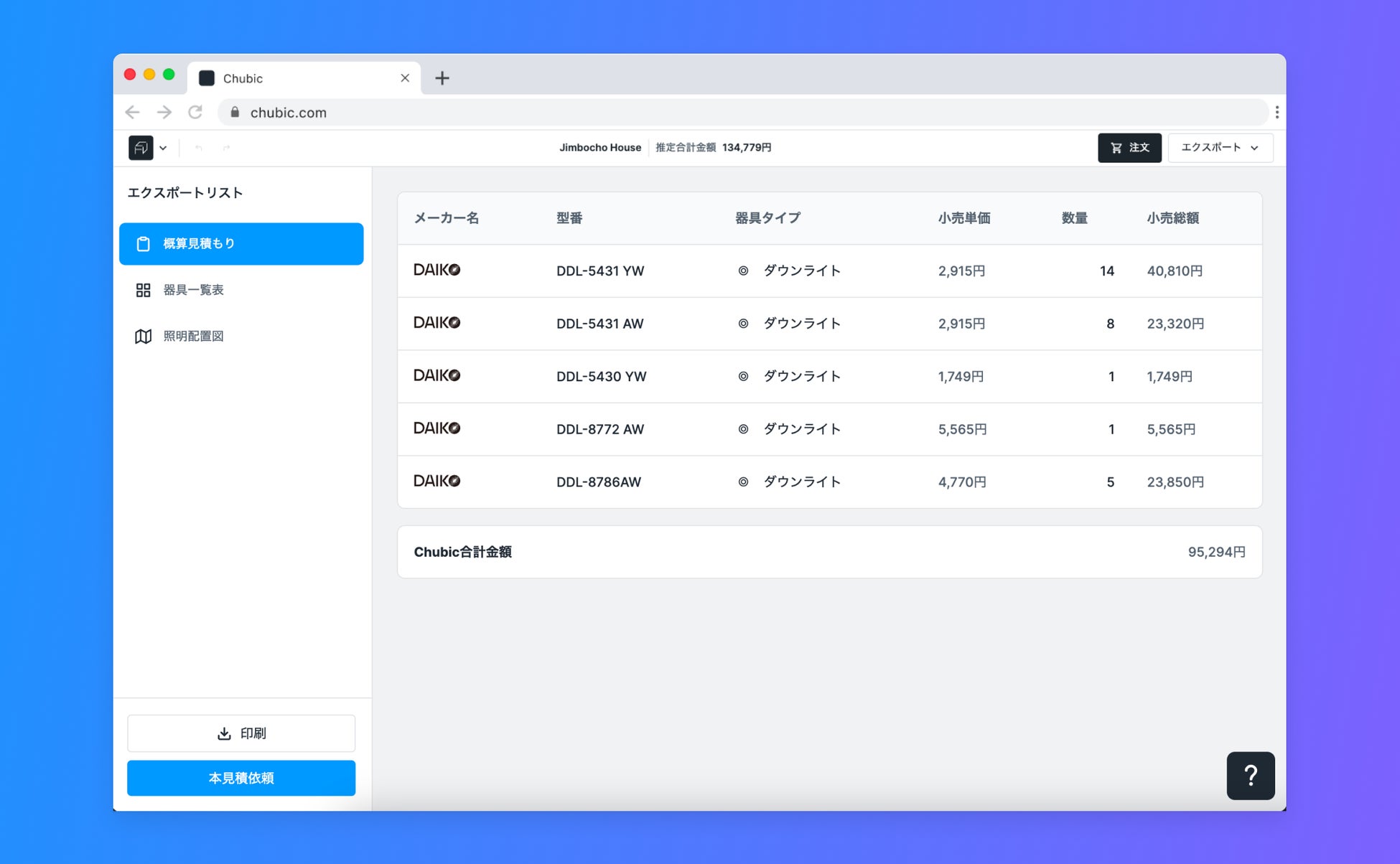
Task: Click the Chubic logo icon in toolbar
Action: click(141, 148)
